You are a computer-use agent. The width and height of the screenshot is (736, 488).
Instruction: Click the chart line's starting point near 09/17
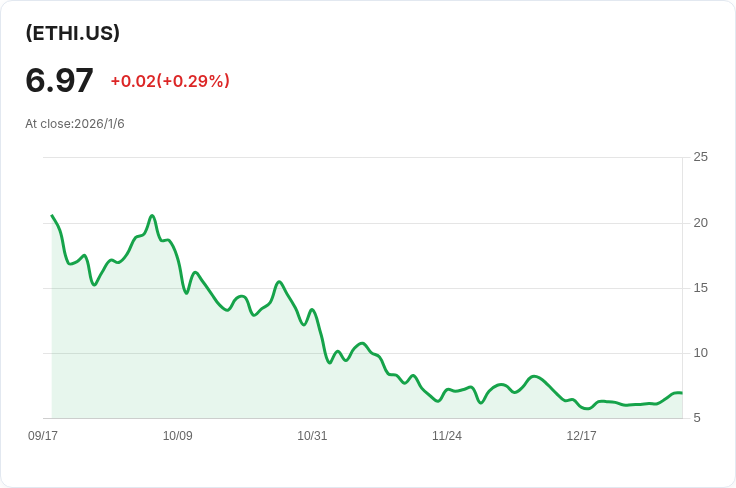(x=52, y=215)
